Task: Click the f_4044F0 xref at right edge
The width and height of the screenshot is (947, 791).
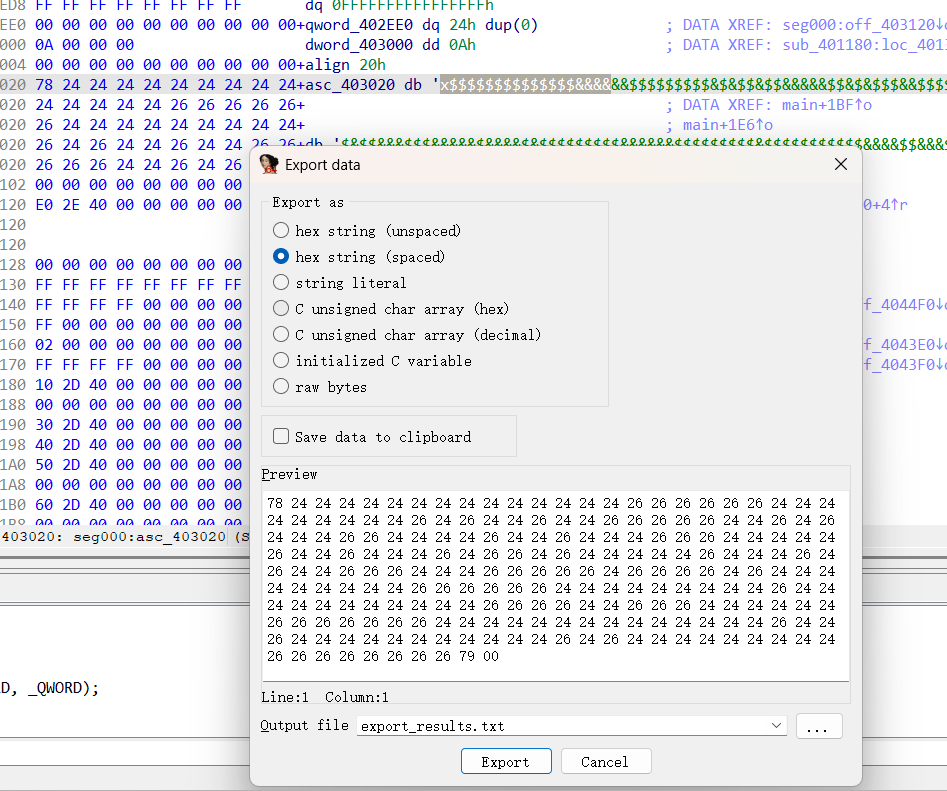Action: (904, 304)
